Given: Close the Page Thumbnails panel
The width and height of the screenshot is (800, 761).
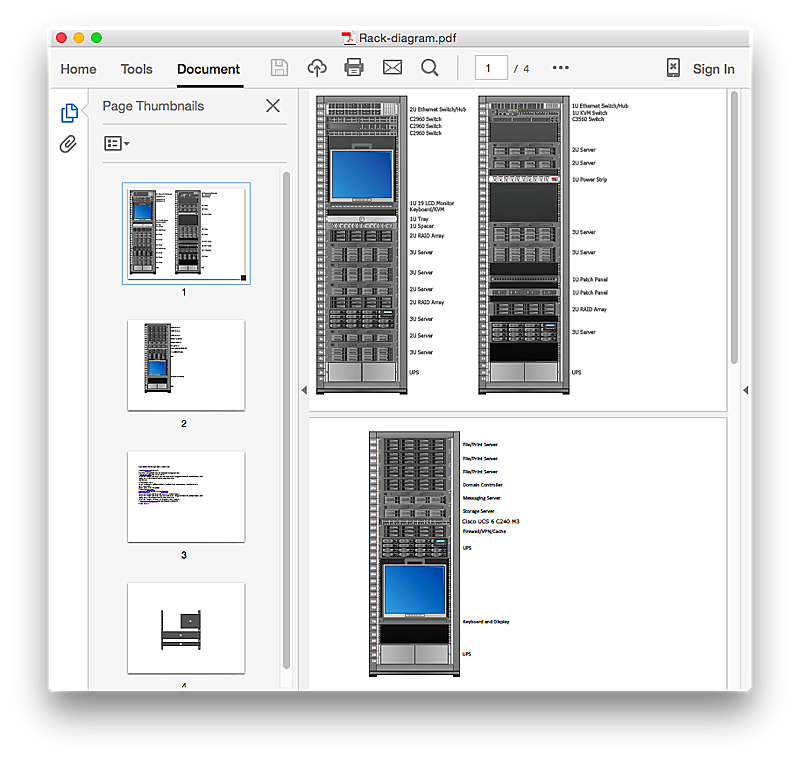Looking at the screenshot, I should point(272,106).
